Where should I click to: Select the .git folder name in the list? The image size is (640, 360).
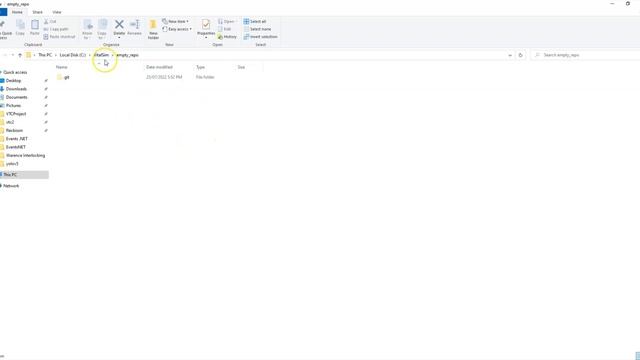coord(67,77)
